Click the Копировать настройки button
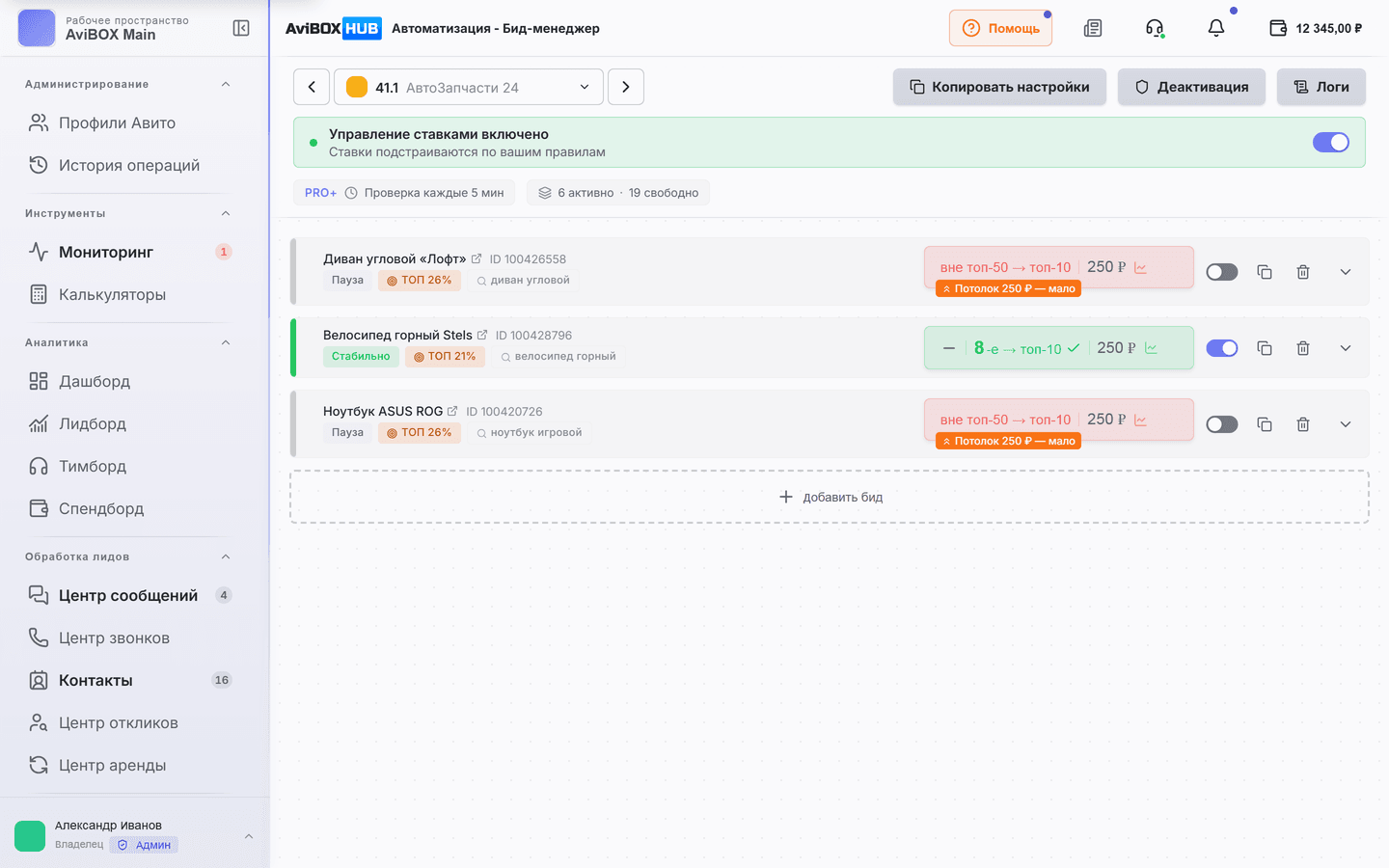 [x=999, y=87]
